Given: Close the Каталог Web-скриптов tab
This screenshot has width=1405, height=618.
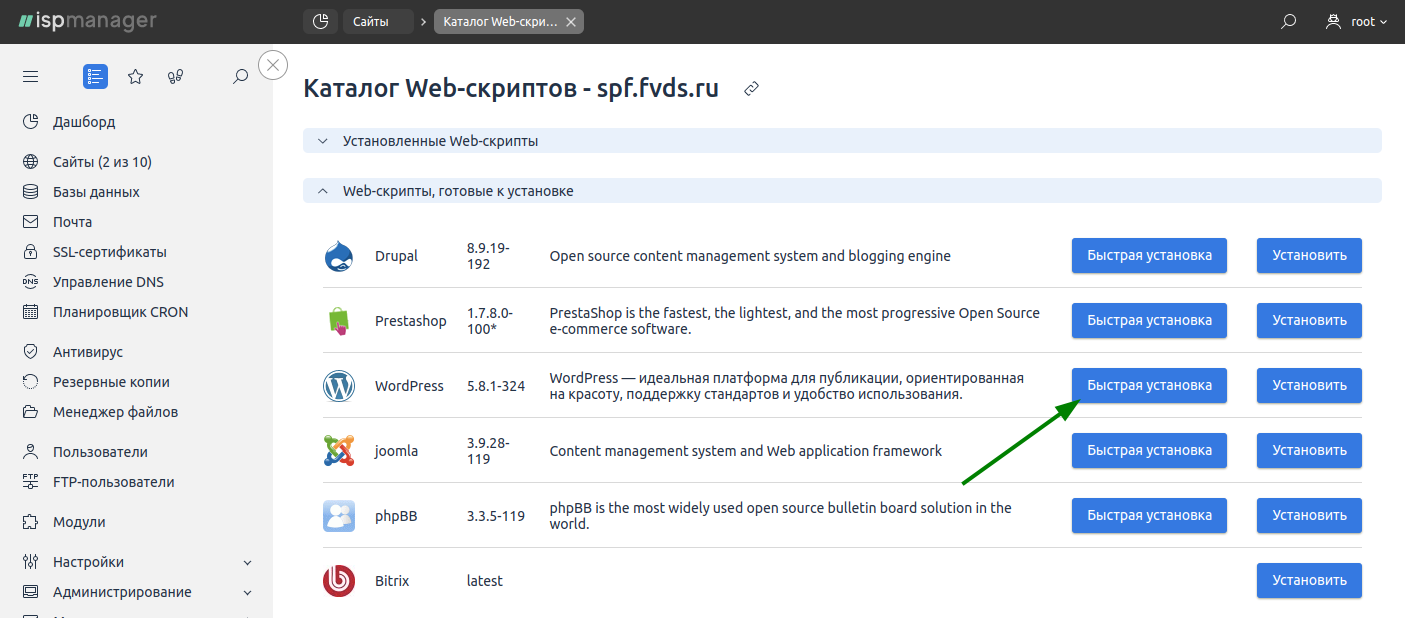Looking at the screenshot, I should point(570,22).
